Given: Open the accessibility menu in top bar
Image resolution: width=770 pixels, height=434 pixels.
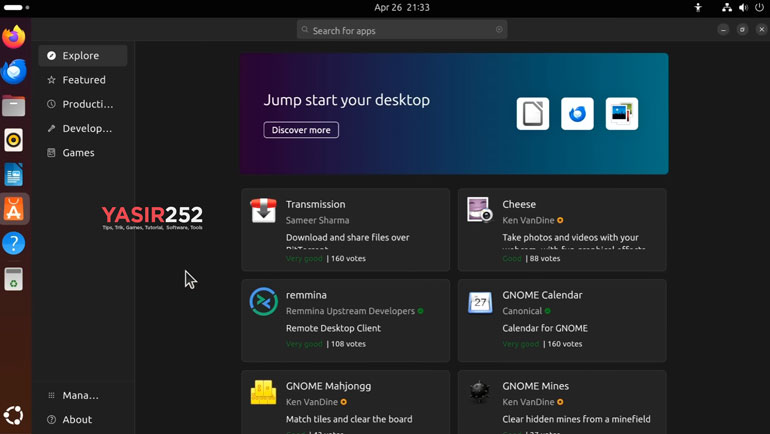Looking at the screenshot, I should click(x=698, y=7).
